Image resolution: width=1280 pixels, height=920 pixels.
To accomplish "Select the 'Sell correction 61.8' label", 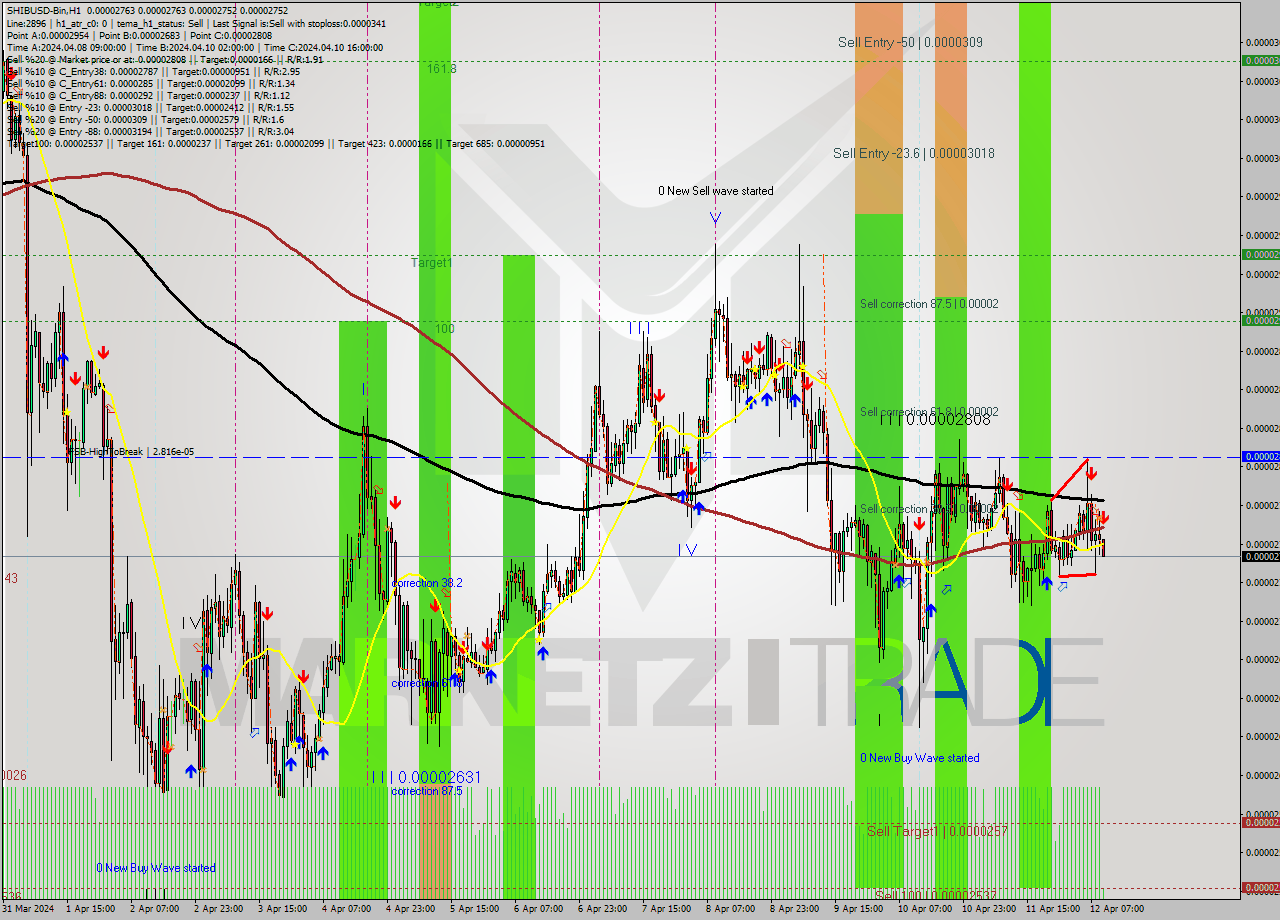I will [929, 411].
